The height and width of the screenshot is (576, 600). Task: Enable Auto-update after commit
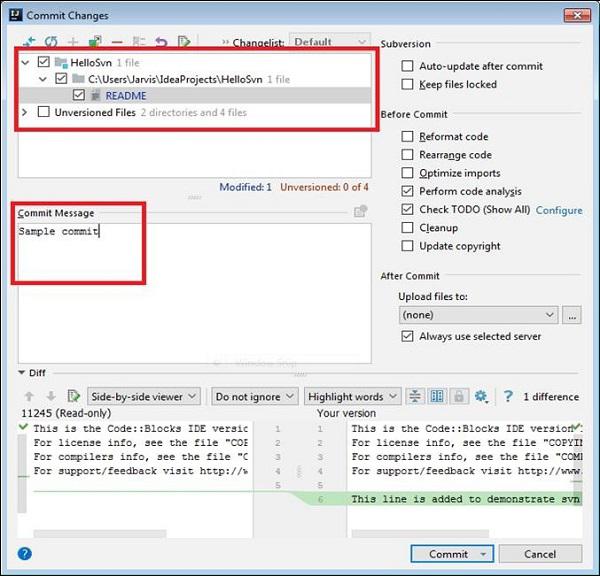[x=407, y=66]
